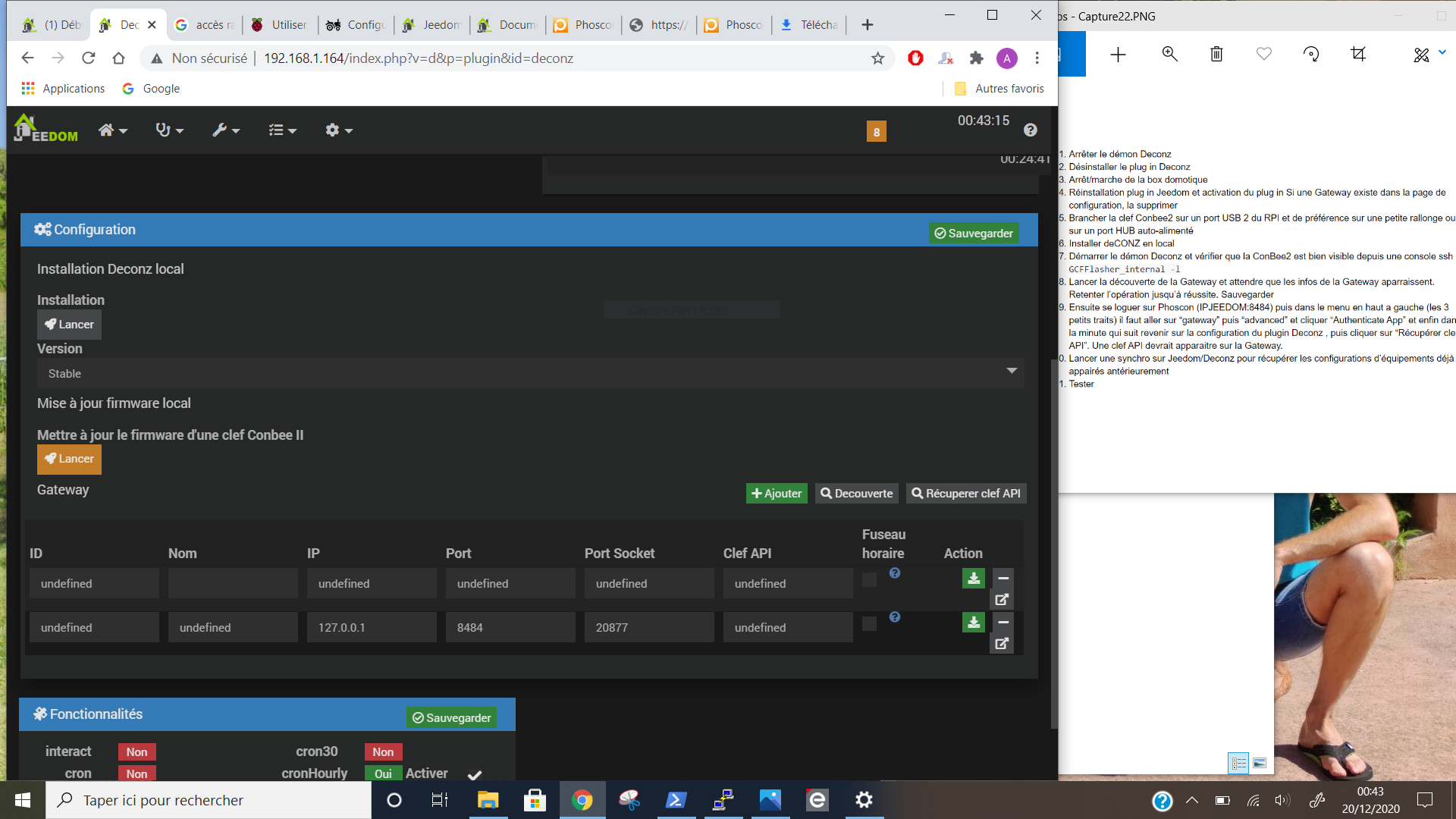This screenshot has width=1456, height=819.
Task: Toggle the cron Non label
Action: click(136, 773)
